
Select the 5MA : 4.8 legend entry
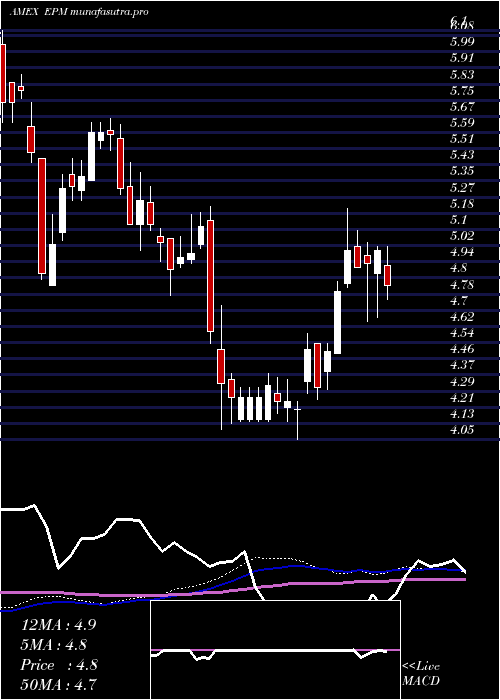(54, 645)
